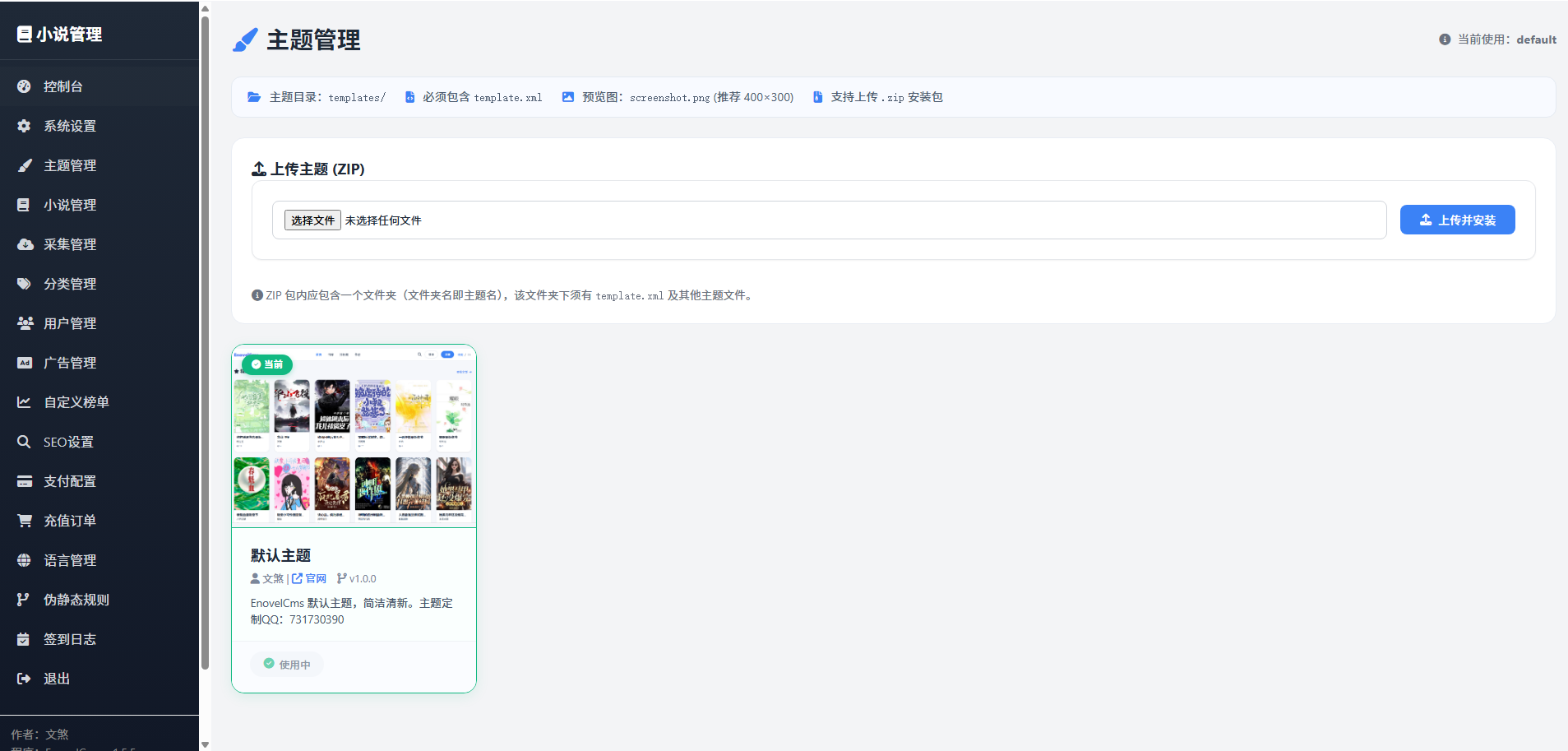This screenshot has width=1568, height=751.
Task: Click the gear icon next to 系统设置
Action: coord(24,126)
